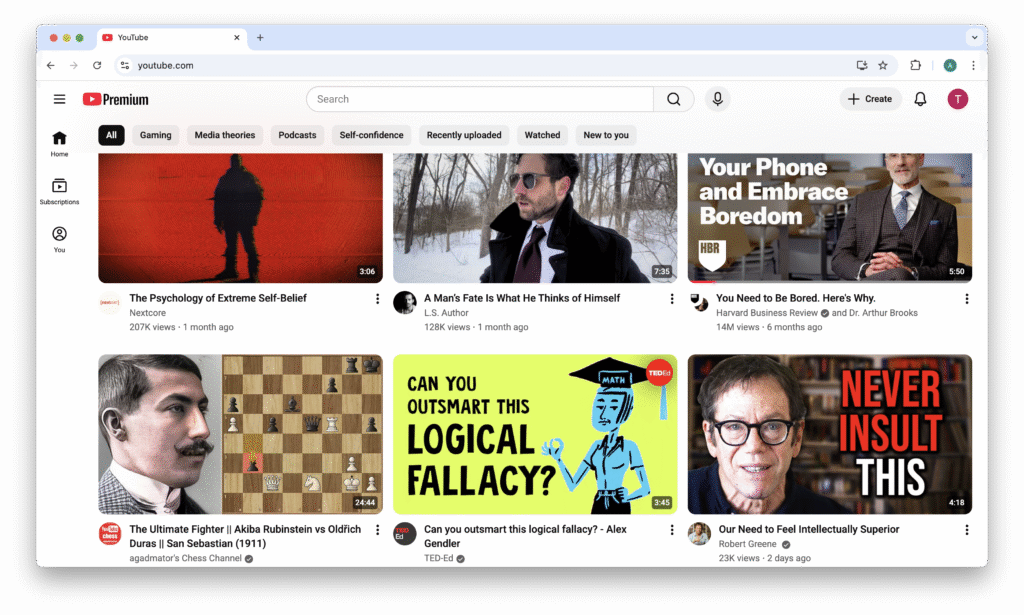Open the account avatar menu
The image size is (1024, 615).
click(957, 99)
